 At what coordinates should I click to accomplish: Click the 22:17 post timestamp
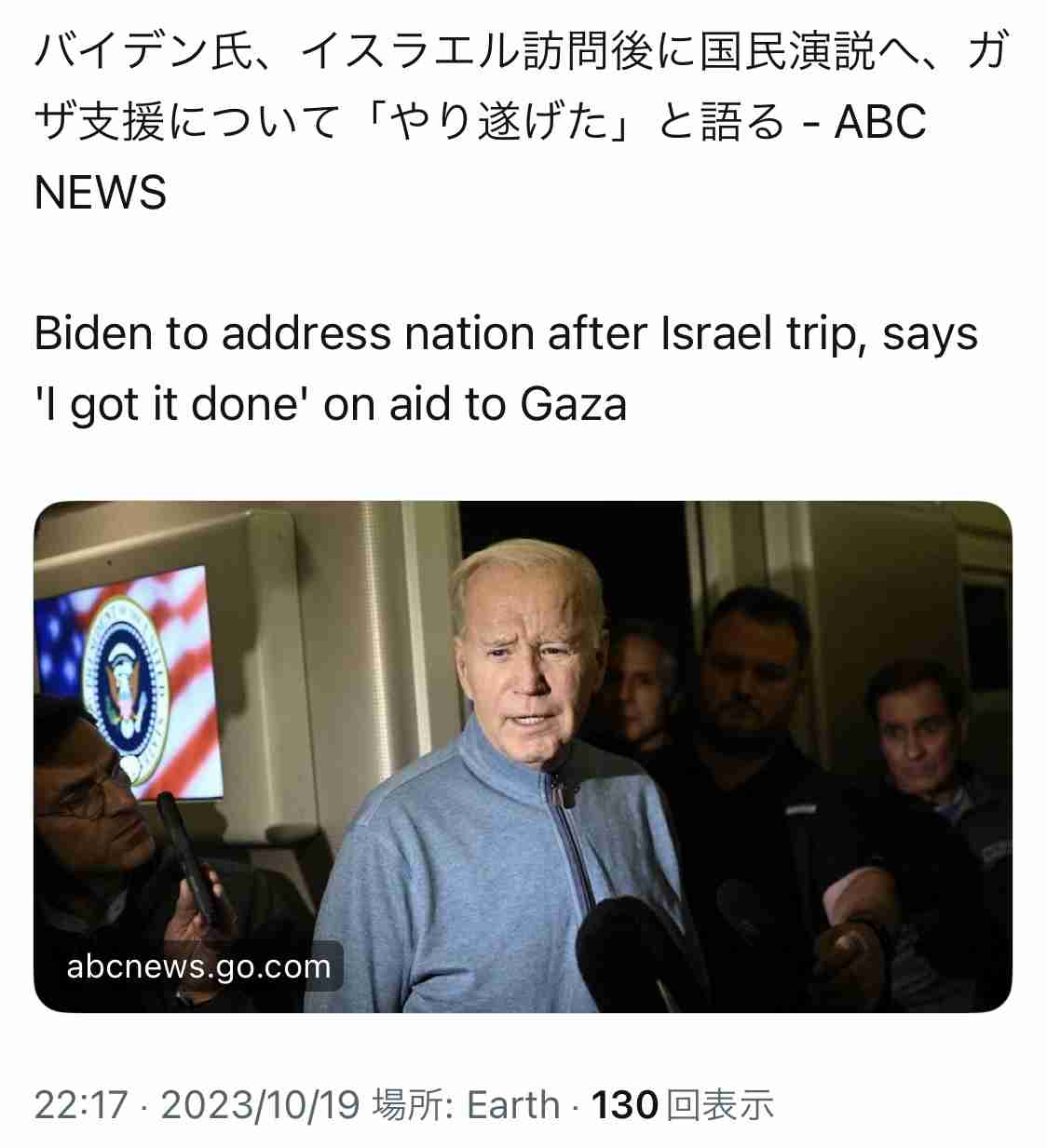click(81, 1105)
